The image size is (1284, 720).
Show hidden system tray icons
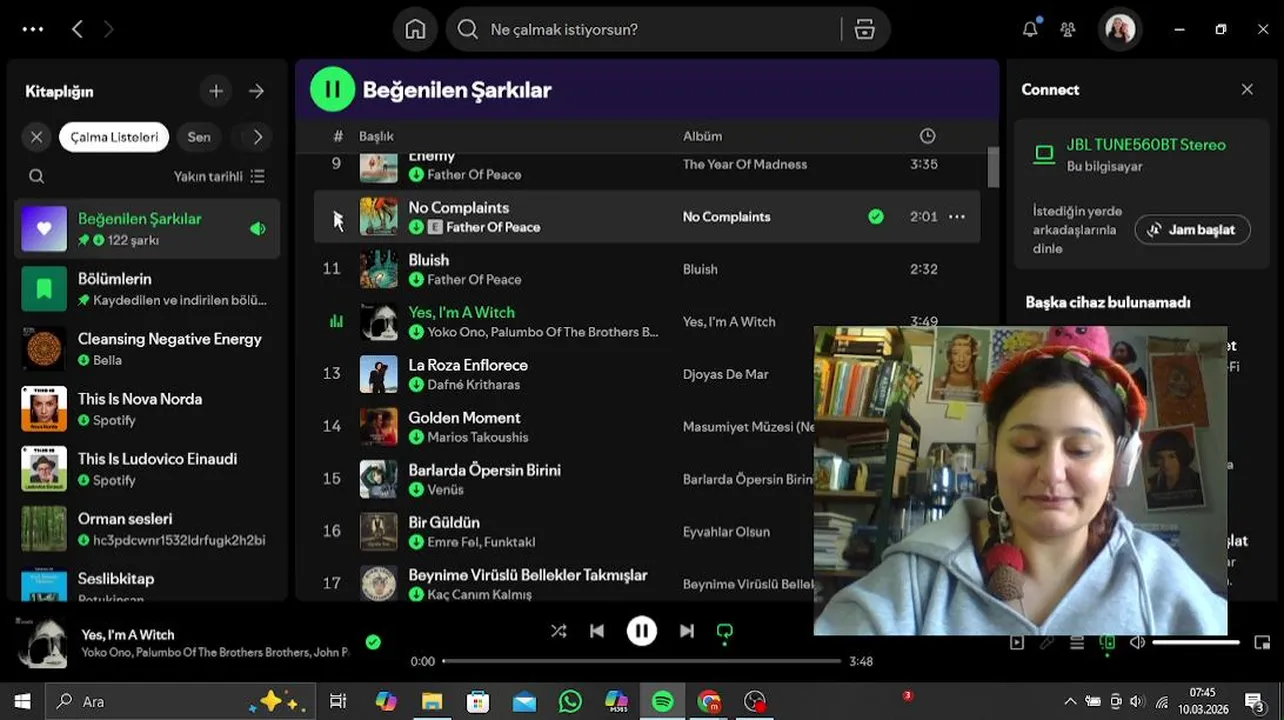pyautogui.click(x=1069, y=702)
